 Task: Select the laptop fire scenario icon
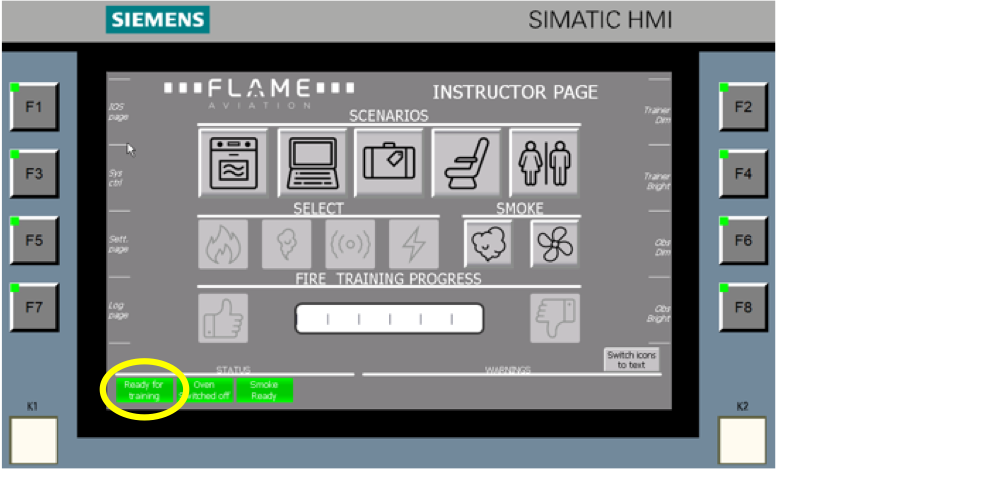pyautogui.click(x=310, y=162)
